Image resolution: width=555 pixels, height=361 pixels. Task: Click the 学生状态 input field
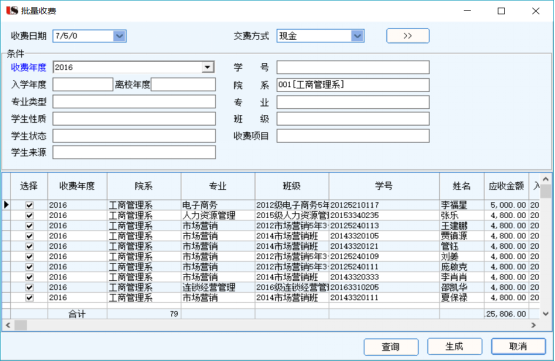pyautogui.click(x=134, y=136)
